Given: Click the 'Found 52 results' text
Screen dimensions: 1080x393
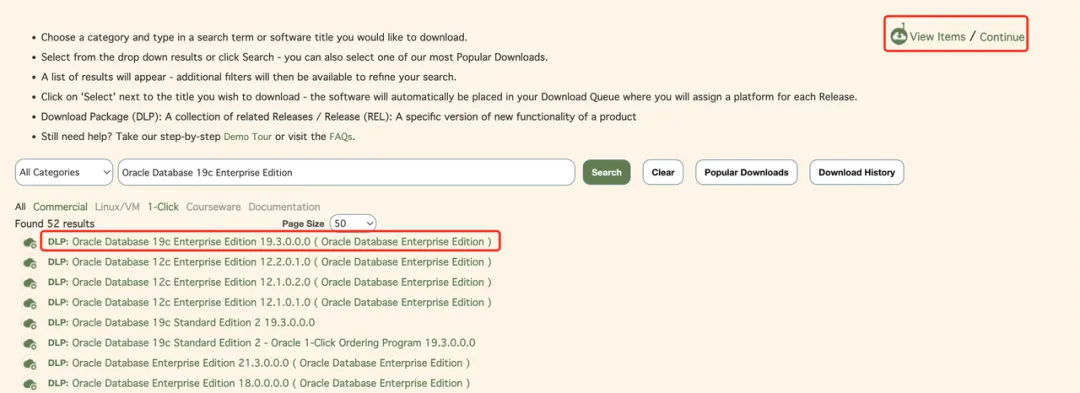Looking at the screenshot, I should tap(54, 224).
